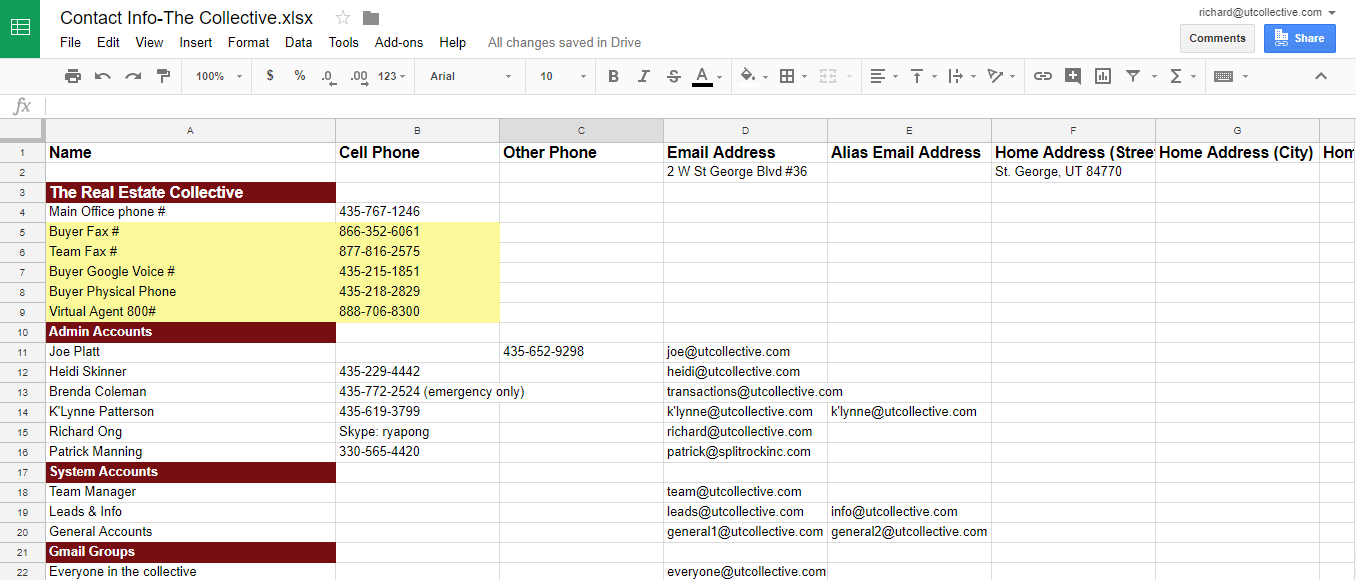The height and width of the screenshot is (580, 1356).
Task: Open the Add-ons menu
Action: point(399,42)
